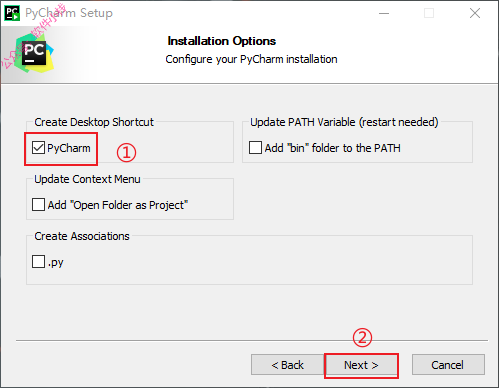
Task: Uncheck the PyCharm desktop shortcut checkbox
Action: [38, 148]
